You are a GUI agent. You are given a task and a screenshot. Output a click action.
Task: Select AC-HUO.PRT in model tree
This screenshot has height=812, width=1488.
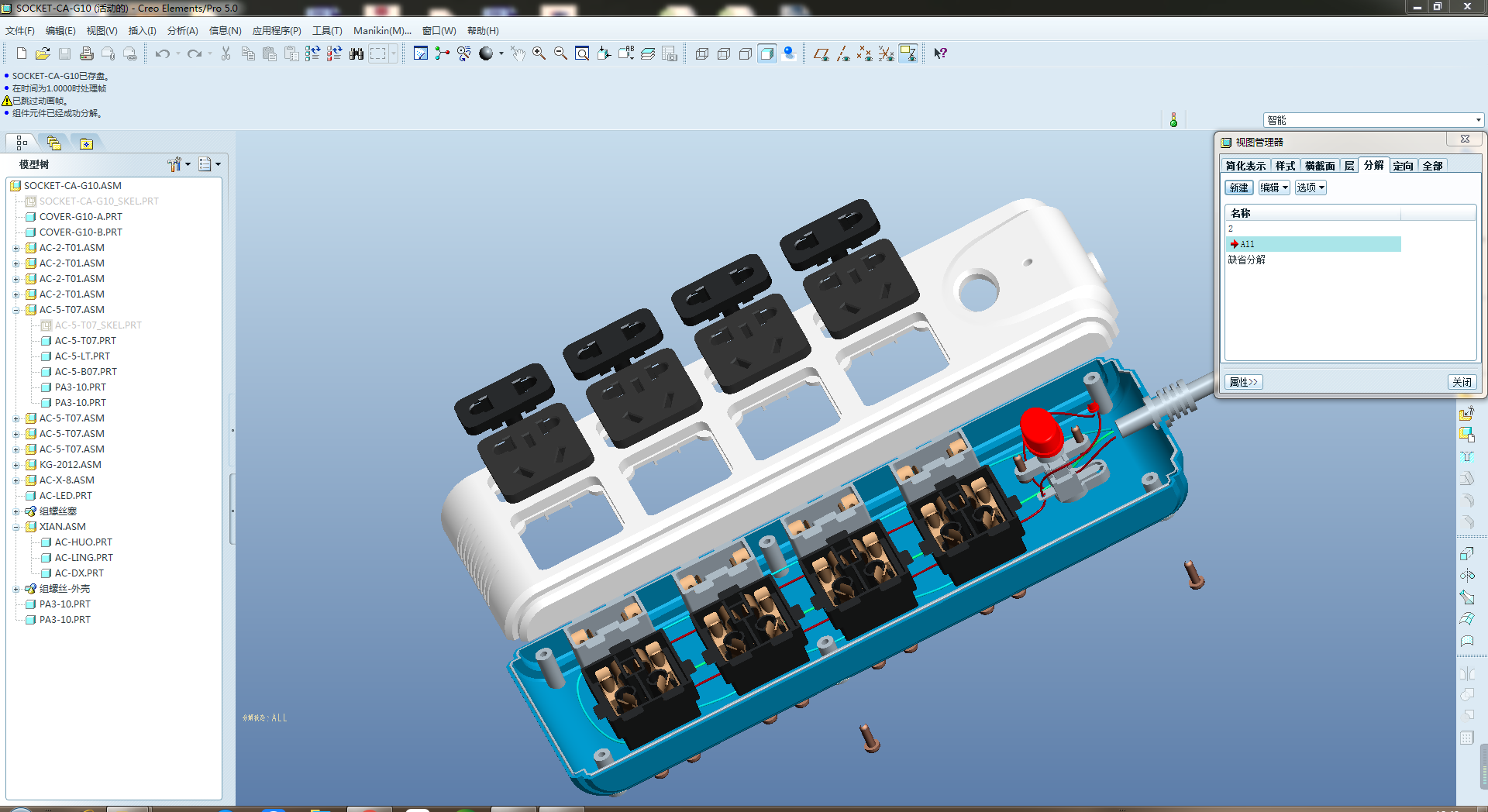coord(84,542)
